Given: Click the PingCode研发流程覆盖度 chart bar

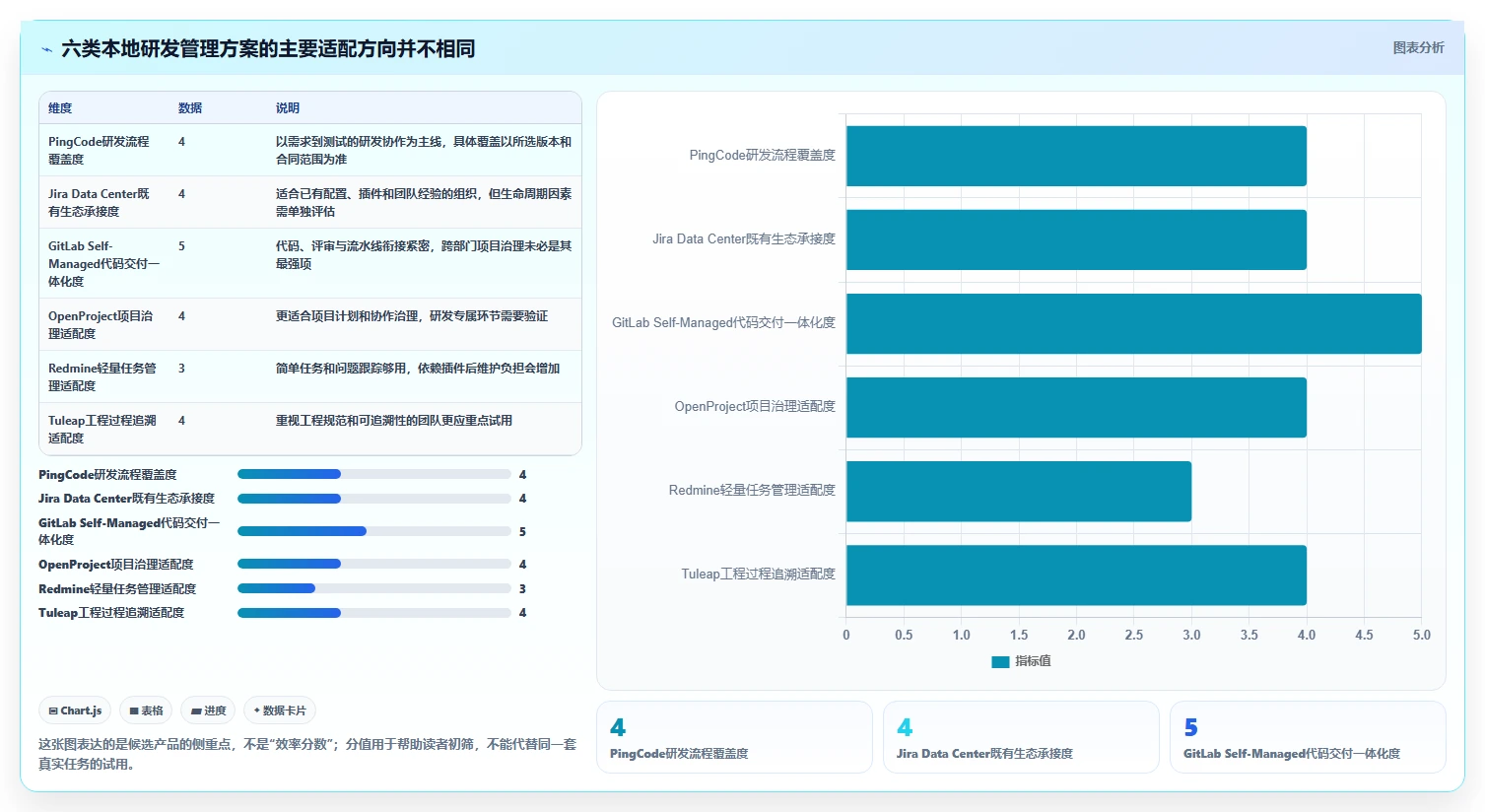Looking at the screenshot, I should pyautogui.click(x=1076, y=156).
